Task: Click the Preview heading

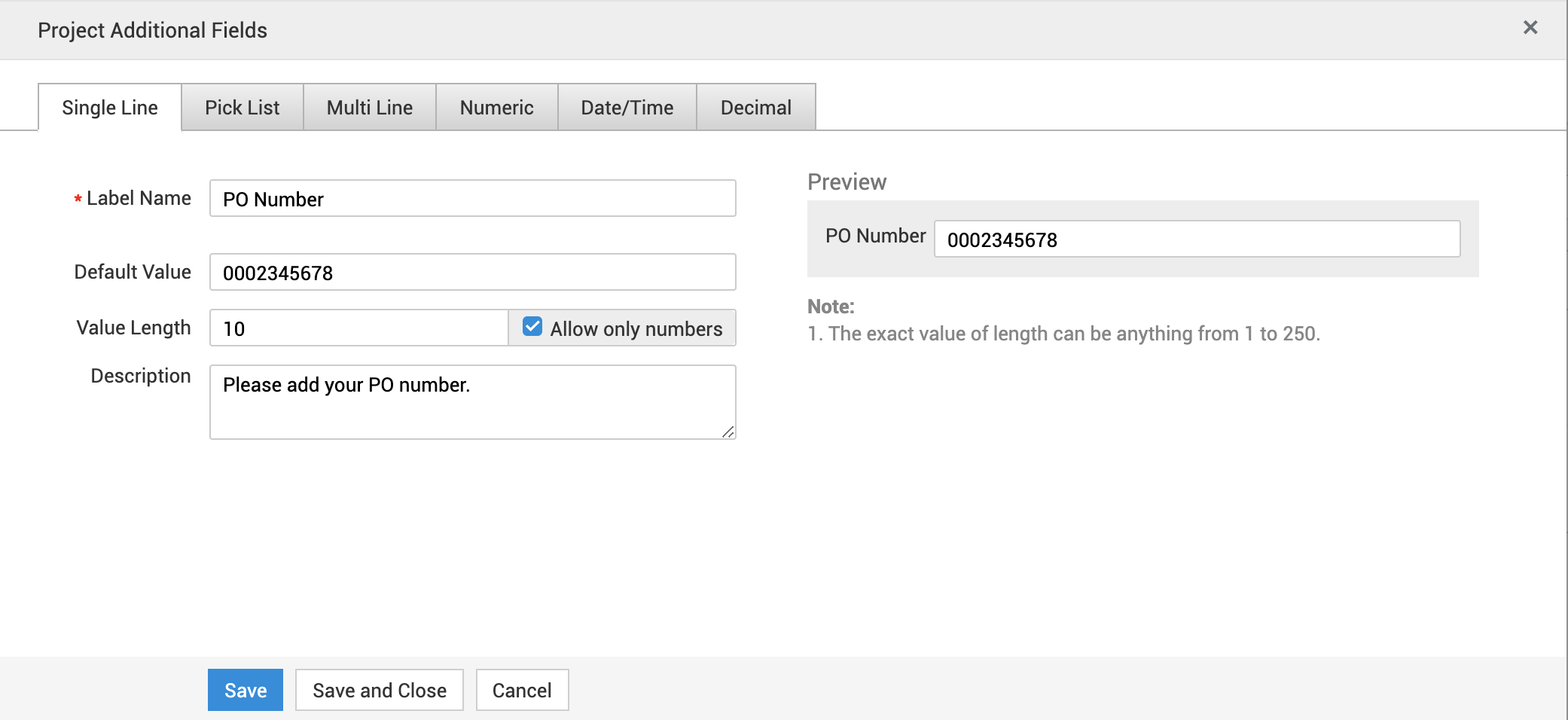Action: coord(847,182)
